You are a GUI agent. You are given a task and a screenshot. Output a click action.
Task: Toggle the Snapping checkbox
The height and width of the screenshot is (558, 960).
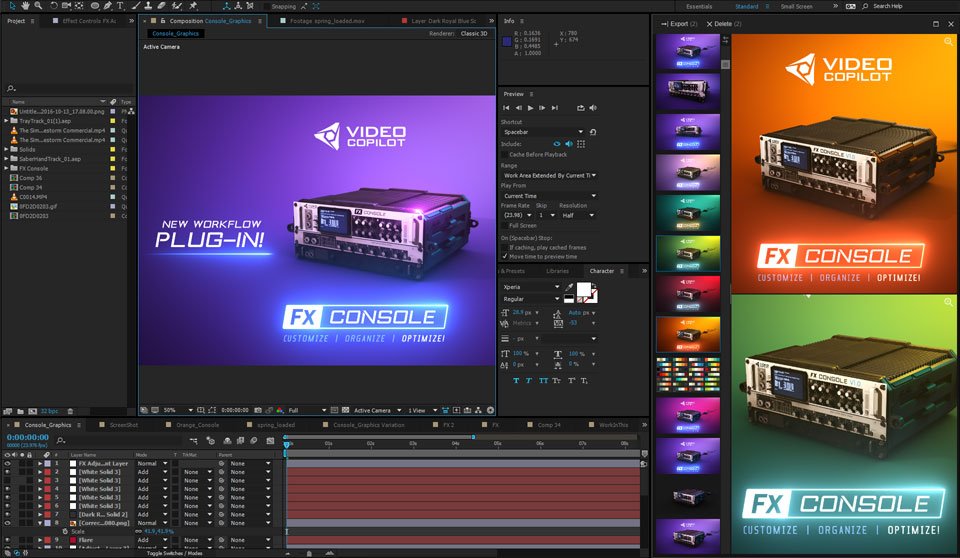267,6
